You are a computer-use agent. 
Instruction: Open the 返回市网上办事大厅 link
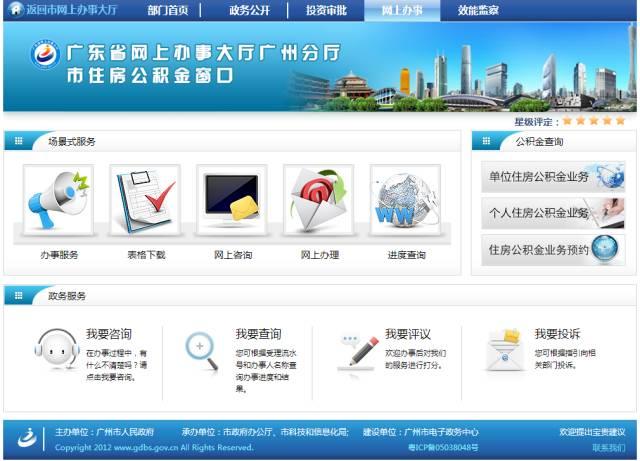pyautogui.click(x=72, y=9)
